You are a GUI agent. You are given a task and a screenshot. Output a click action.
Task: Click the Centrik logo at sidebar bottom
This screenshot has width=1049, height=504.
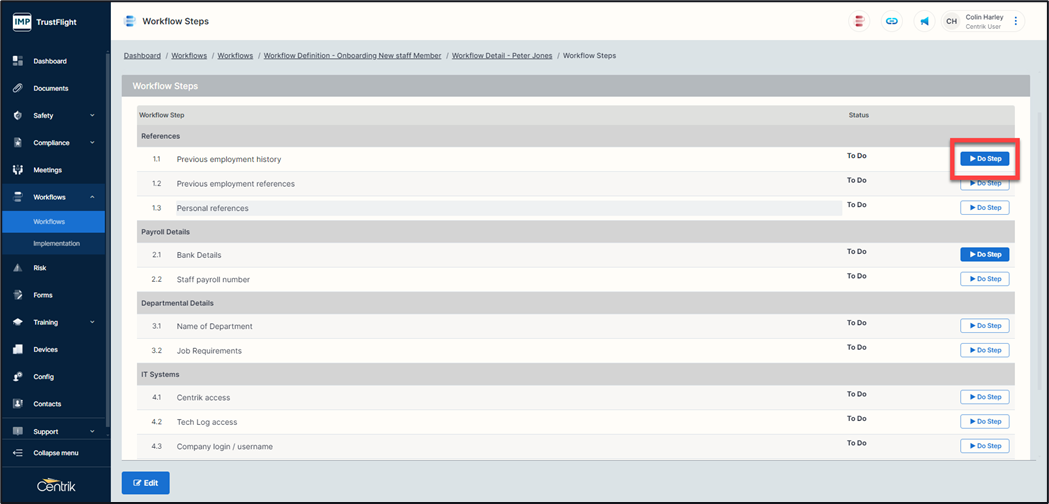[56, 486]
